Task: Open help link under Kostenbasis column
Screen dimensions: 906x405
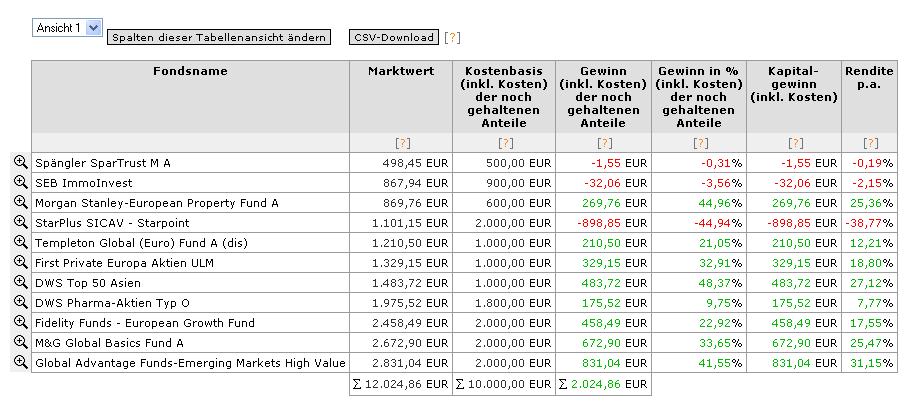Action: tap(506, 143)
